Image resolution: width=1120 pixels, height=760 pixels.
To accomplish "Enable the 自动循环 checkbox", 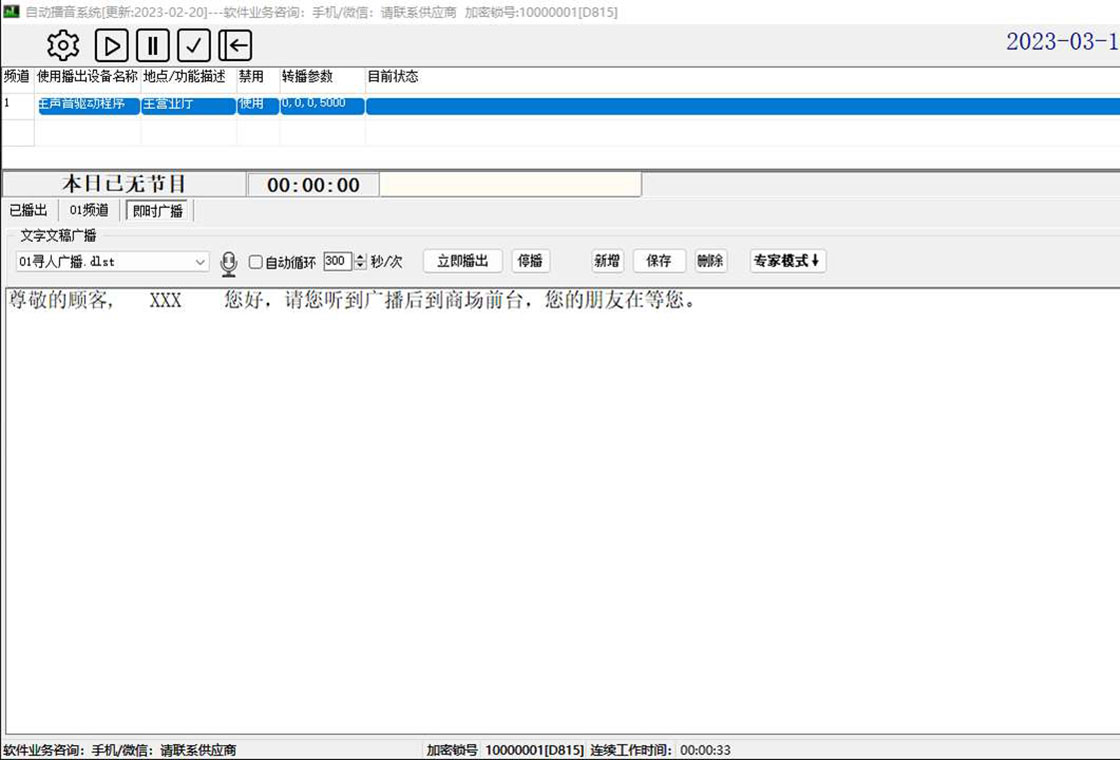I will tap(256, 262).
